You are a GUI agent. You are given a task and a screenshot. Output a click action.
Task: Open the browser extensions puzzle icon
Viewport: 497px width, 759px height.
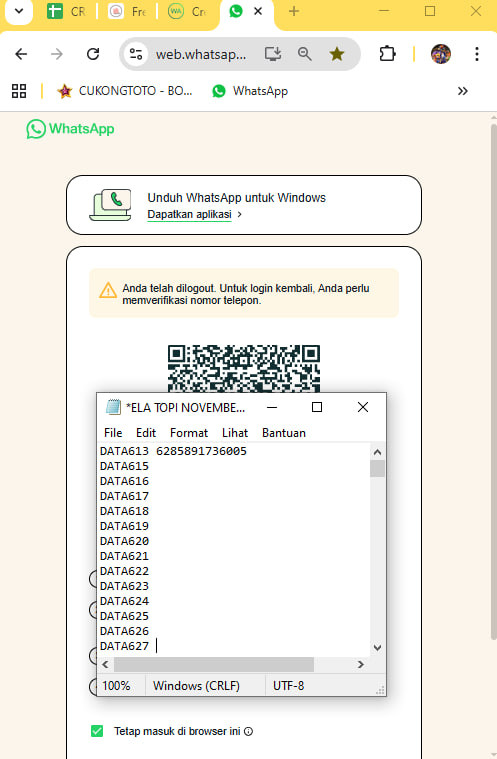(x=387, y=54)
